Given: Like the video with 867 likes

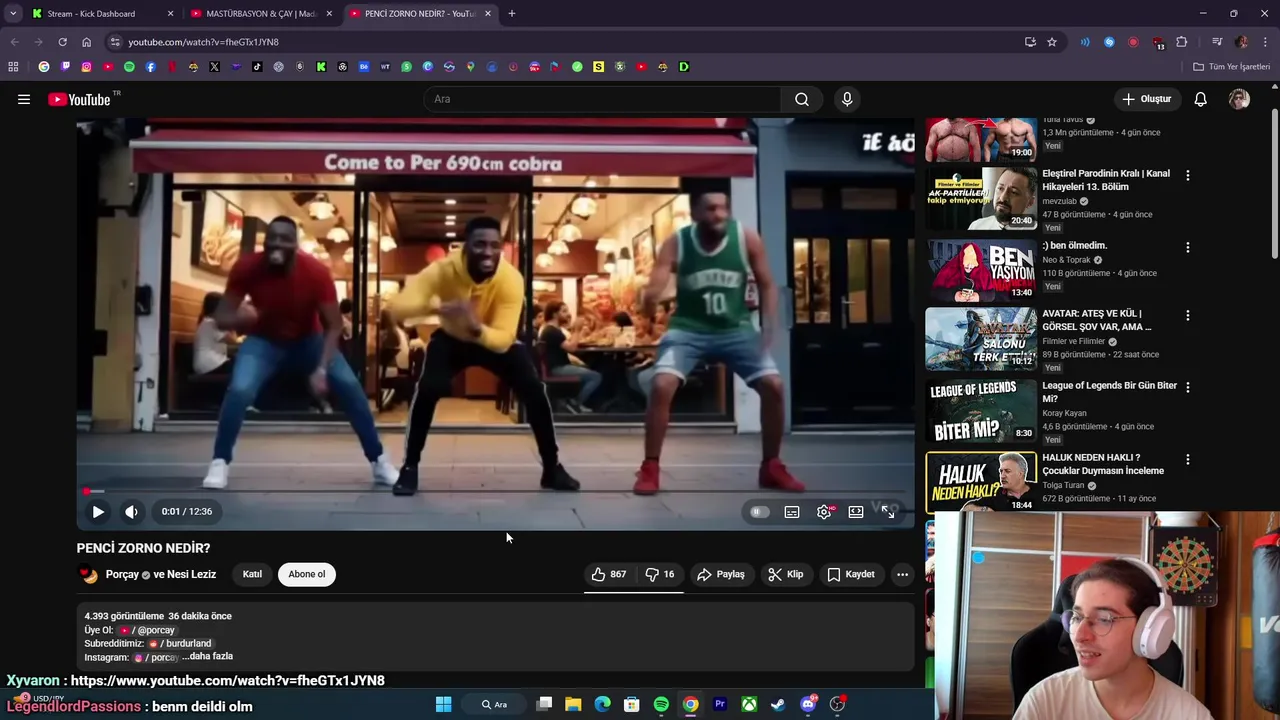Looking at the screenshot, I should 609,574.
